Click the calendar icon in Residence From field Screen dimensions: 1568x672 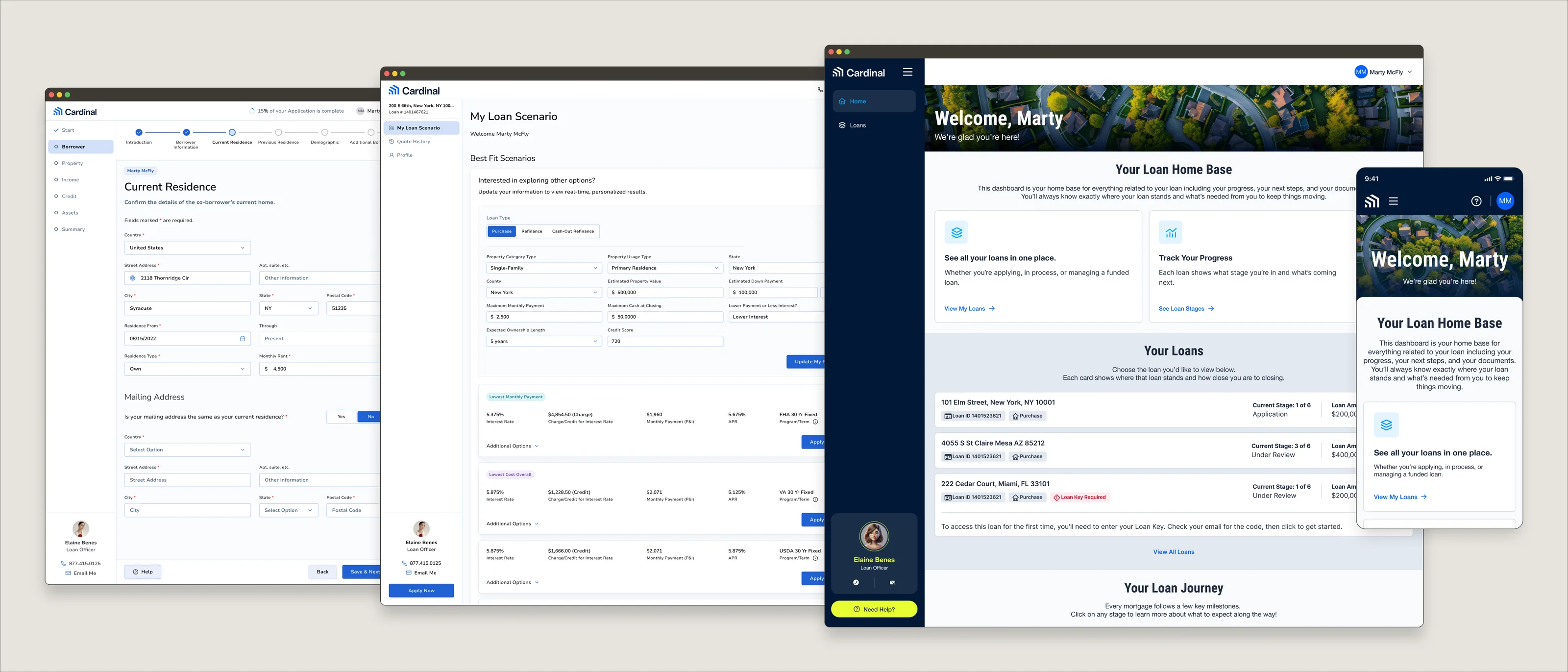[x=242, y=338]
